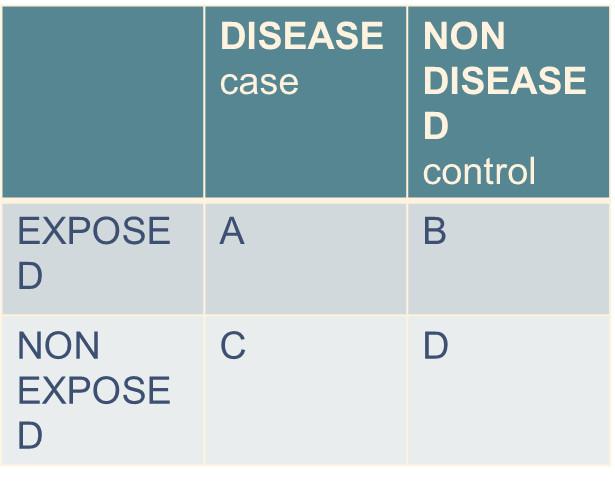
Task: Select the word "case" in the header
Action: coord(259,82)
